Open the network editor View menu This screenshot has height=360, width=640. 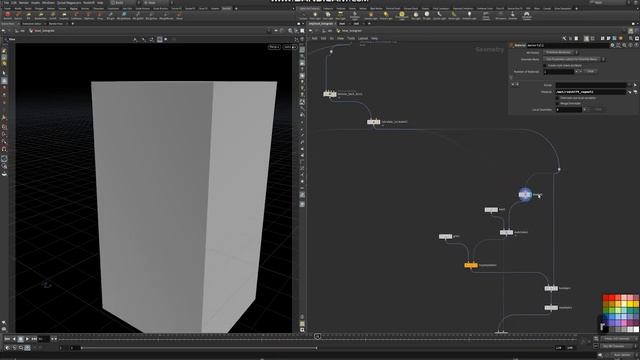click(340, 38)
